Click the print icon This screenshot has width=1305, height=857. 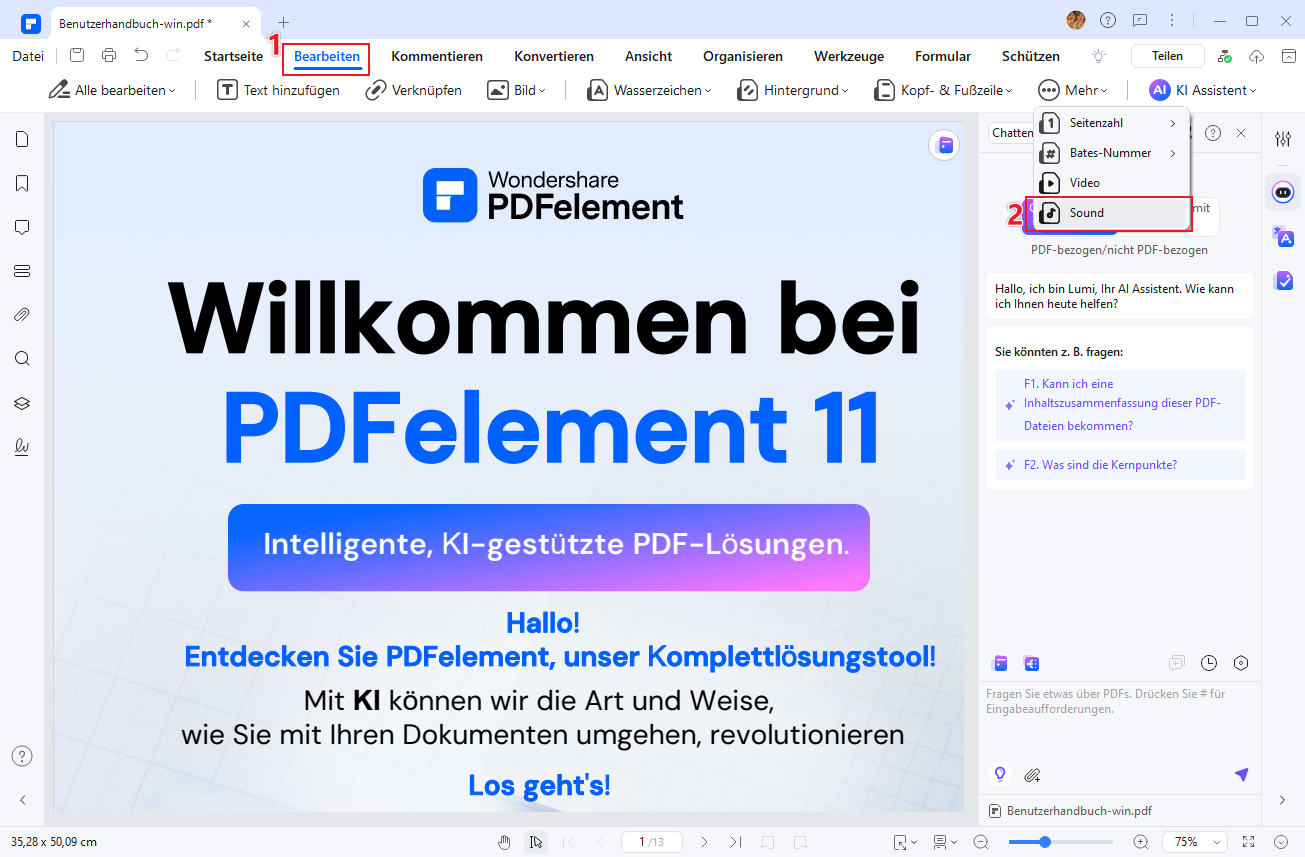(x=109, y=56)
